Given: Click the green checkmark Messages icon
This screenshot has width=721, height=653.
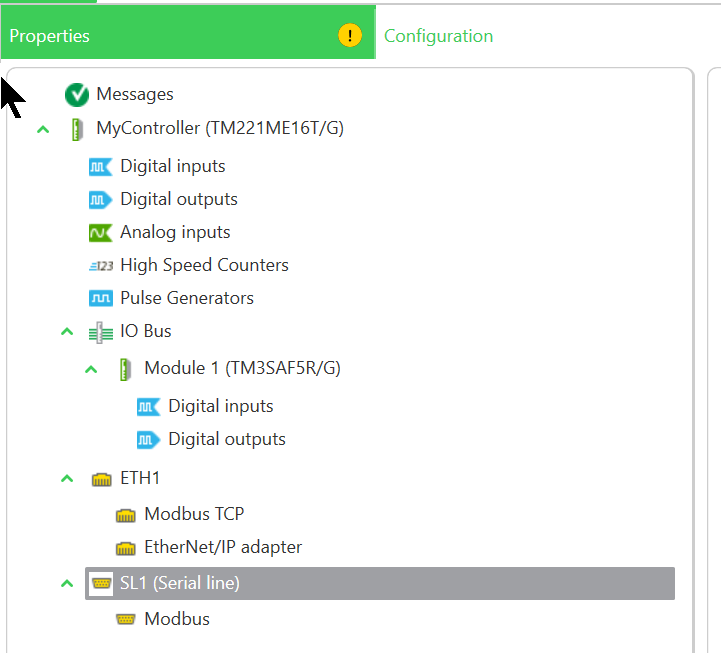Looking at the screenshot, I should [77, 95].
